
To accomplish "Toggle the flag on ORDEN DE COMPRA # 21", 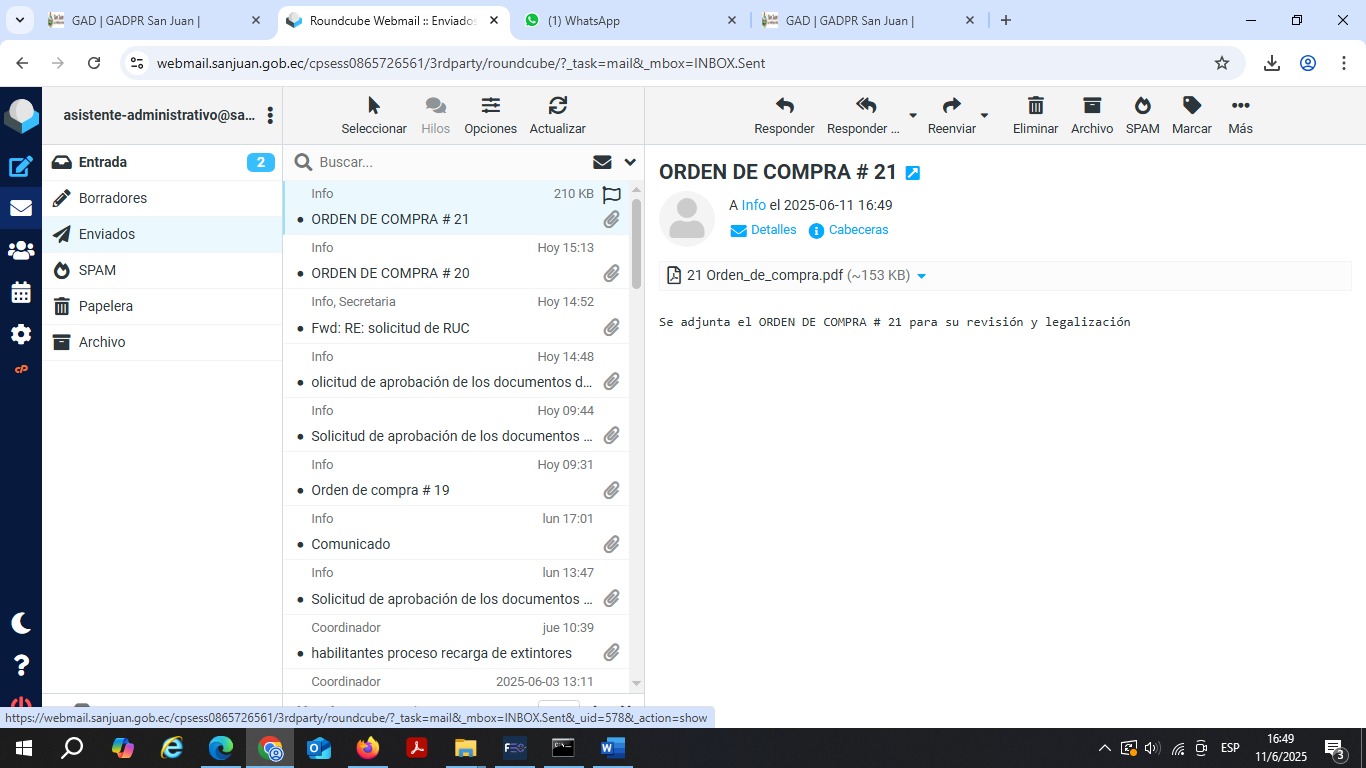I will point(612,195).
